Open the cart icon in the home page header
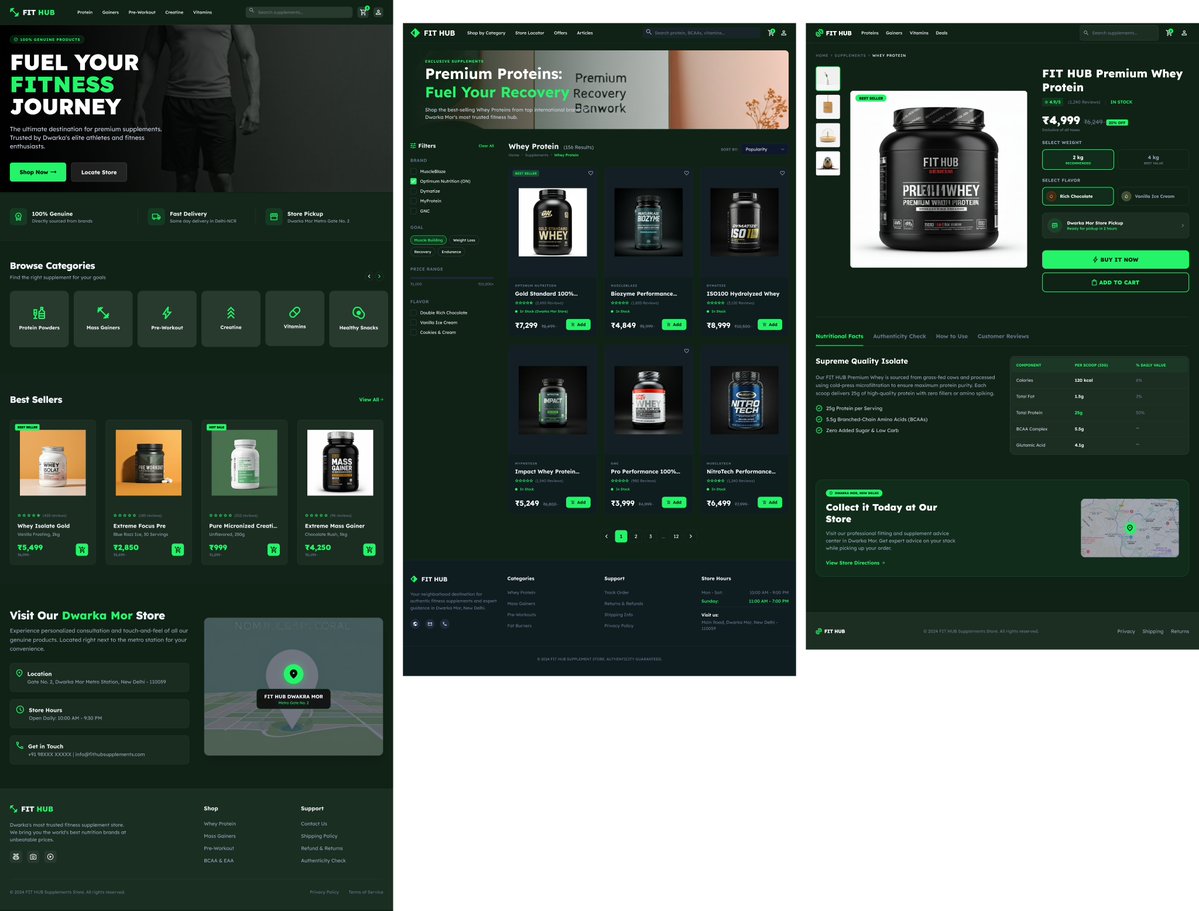The height and width of the screenshot is (911, 1199). click(363, 11)
